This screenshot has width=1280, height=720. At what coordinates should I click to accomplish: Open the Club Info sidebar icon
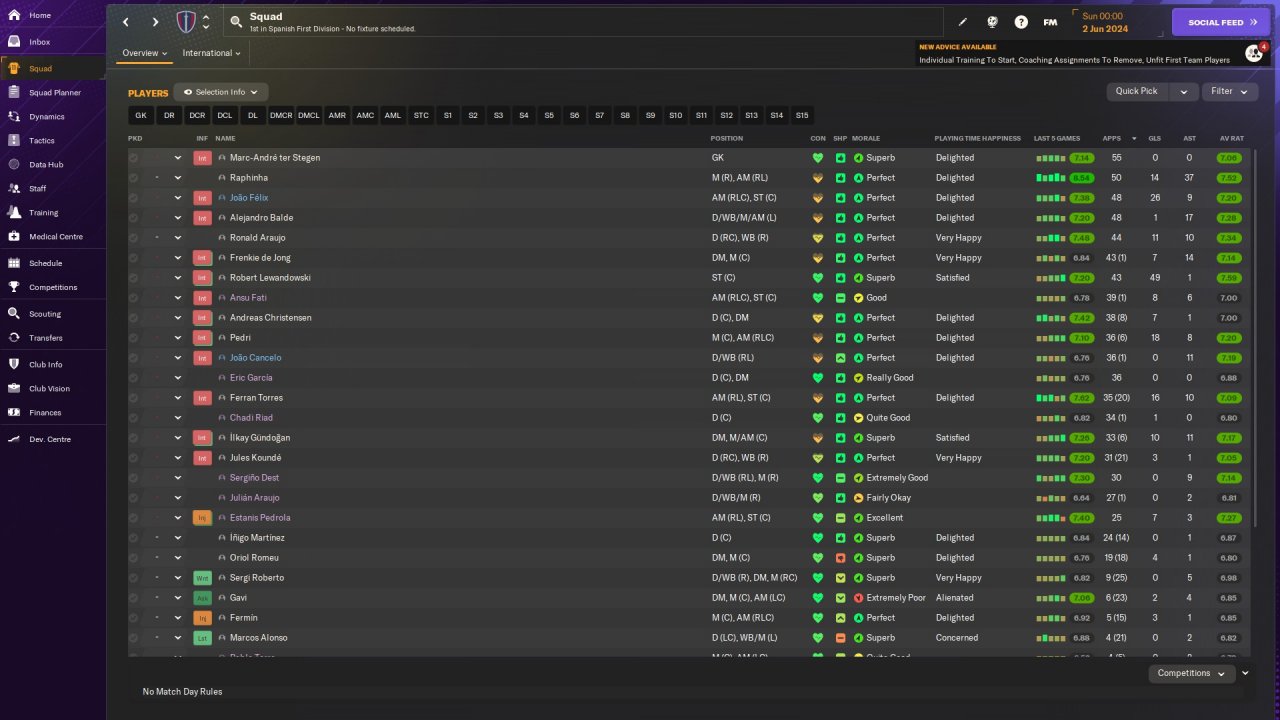pyautogui.click(x=14, y=364)
